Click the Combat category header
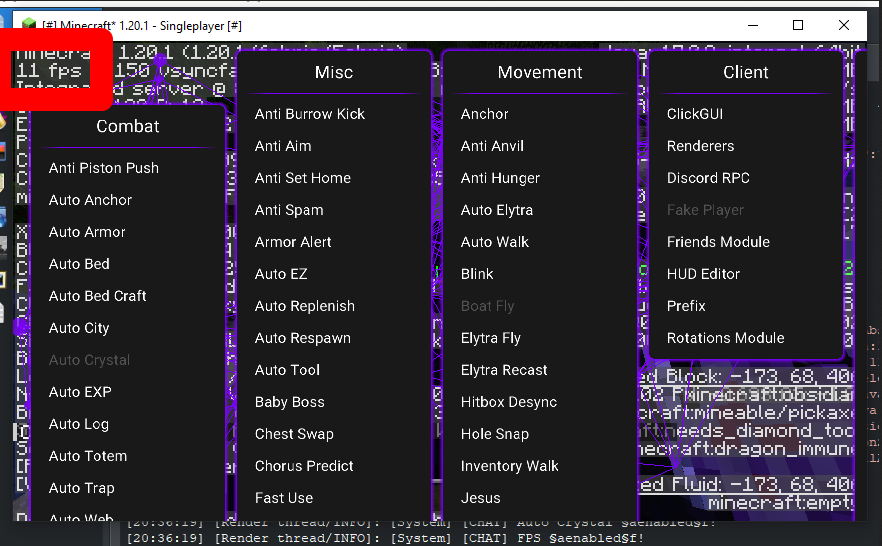 (x=128, y=127)
